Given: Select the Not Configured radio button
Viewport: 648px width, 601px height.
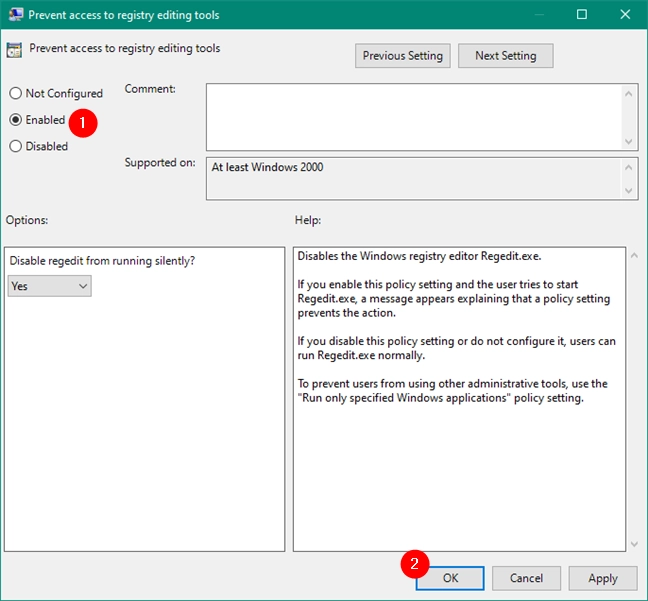Looking at the screenshot, I should click(x=16, y=93).
